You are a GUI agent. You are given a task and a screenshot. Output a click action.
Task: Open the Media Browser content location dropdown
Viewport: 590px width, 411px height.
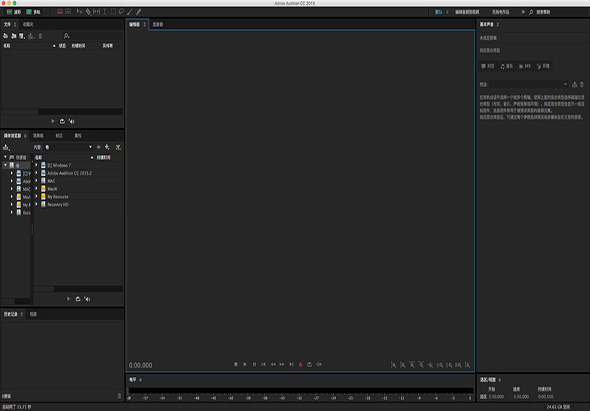coord(68,147)
